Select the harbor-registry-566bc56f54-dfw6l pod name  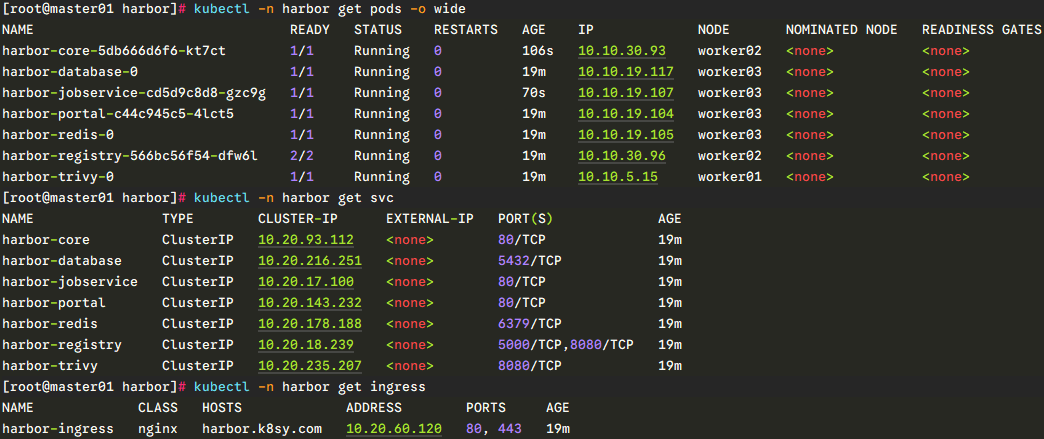click(129, 156)
